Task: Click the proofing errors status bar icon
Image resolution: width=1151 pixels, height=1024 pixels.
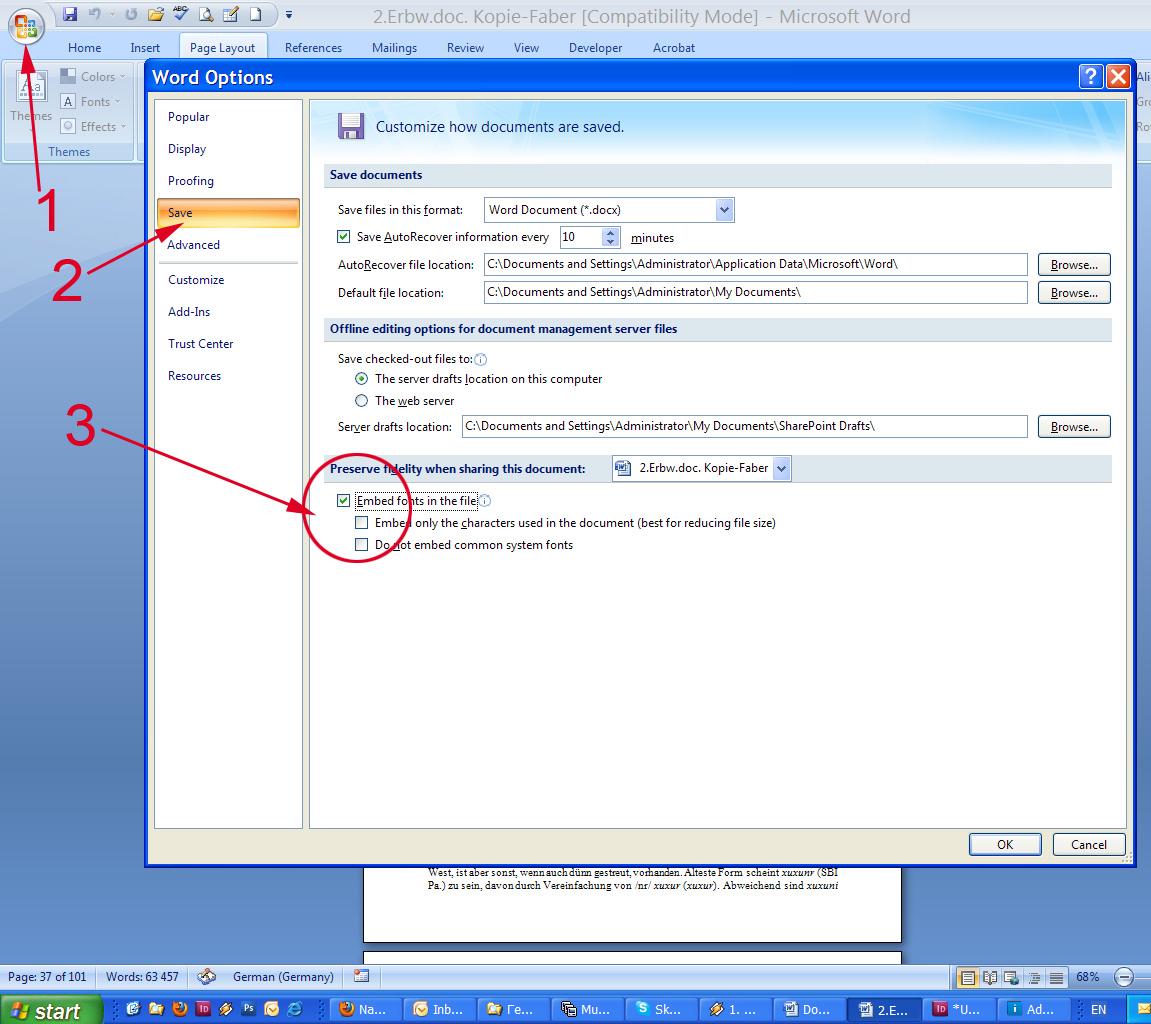Action: pyautogui.click(x=207, y=976)
